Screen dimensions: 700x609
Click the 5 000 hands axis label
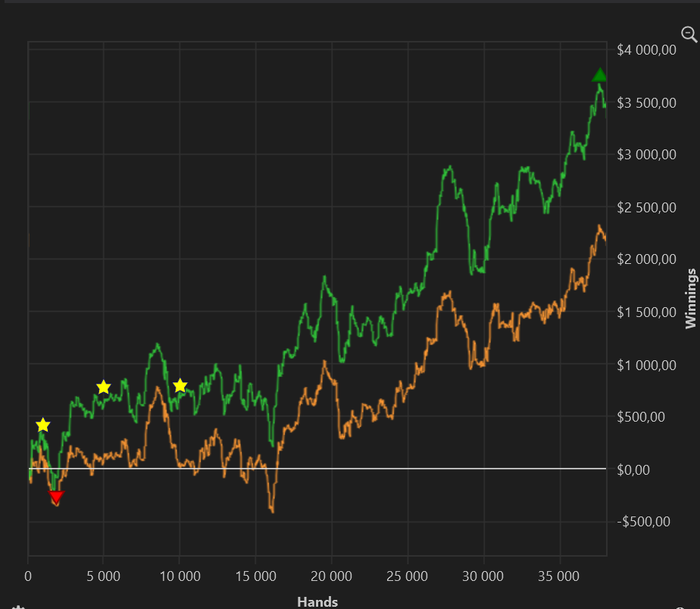click(103, 576)
